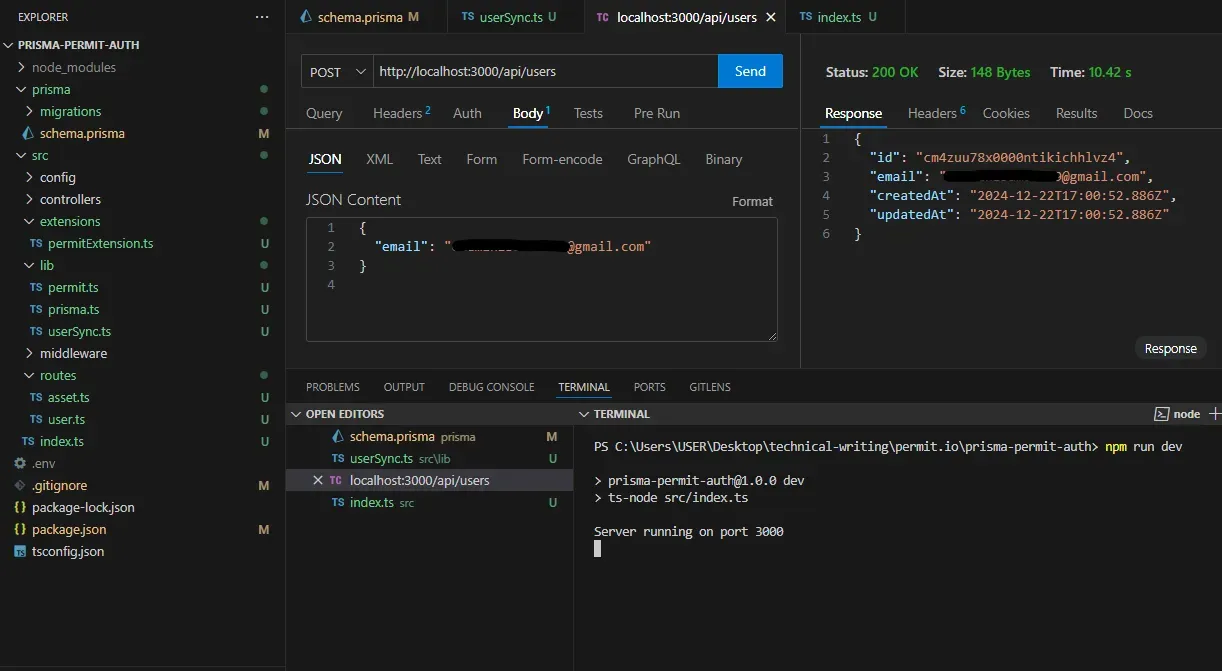1222x671 pixels.
Task: Click the Explorer more actions ellipsis icon
Action: coord(262,17)
